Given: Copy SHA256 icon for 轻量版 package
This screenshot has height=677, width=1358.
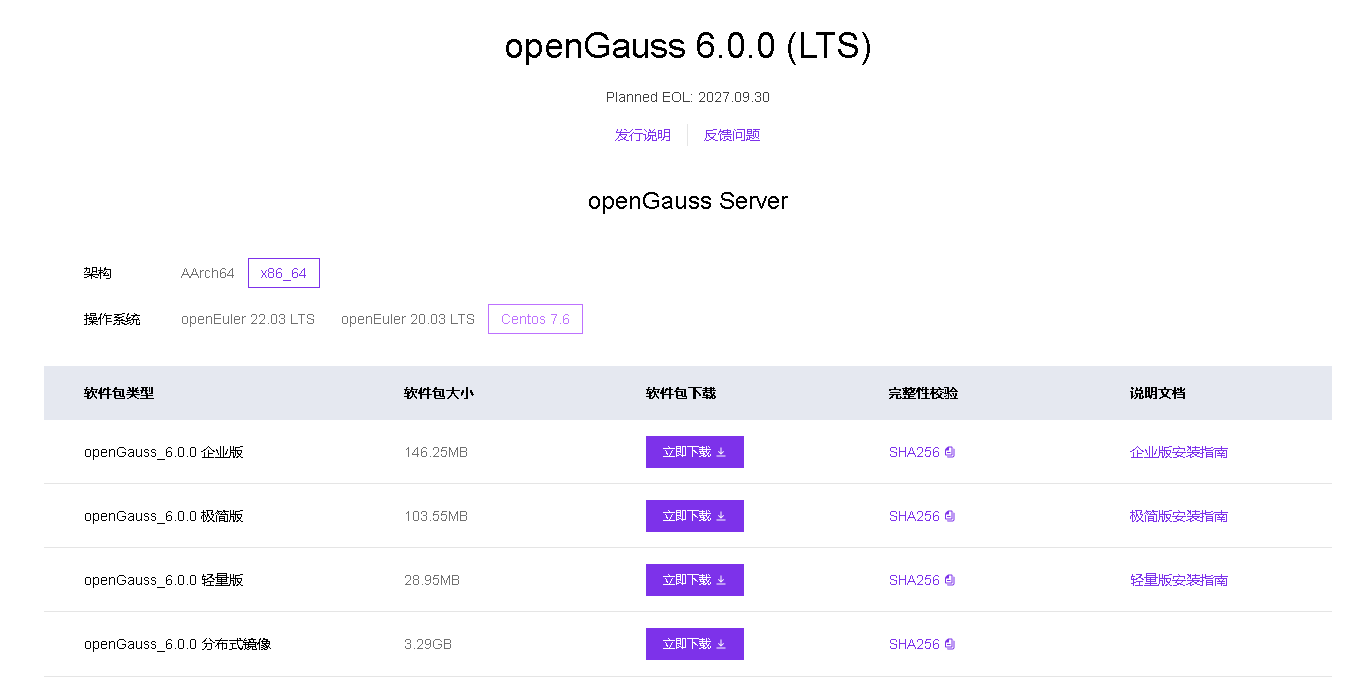Looking at the screenshot, I should (x=950, y=580).
